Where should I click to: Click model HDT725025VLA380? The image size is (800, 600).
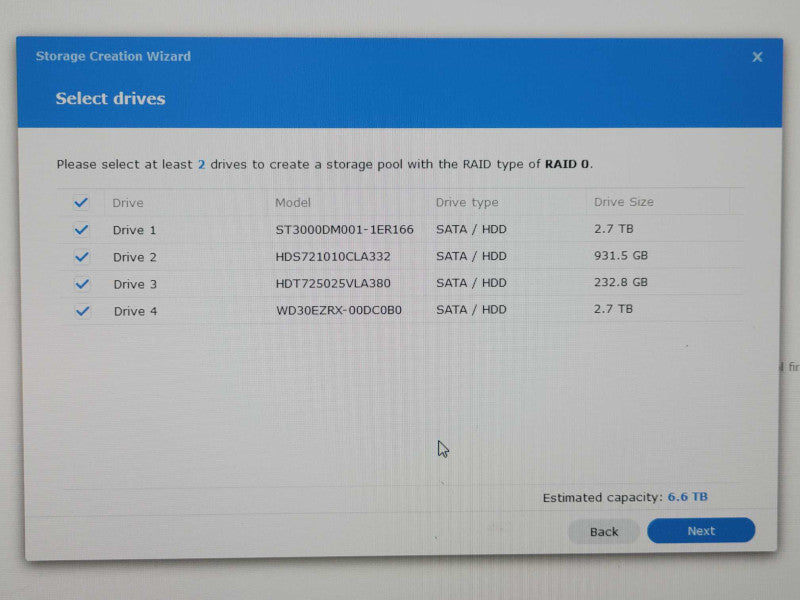(333, 283)
